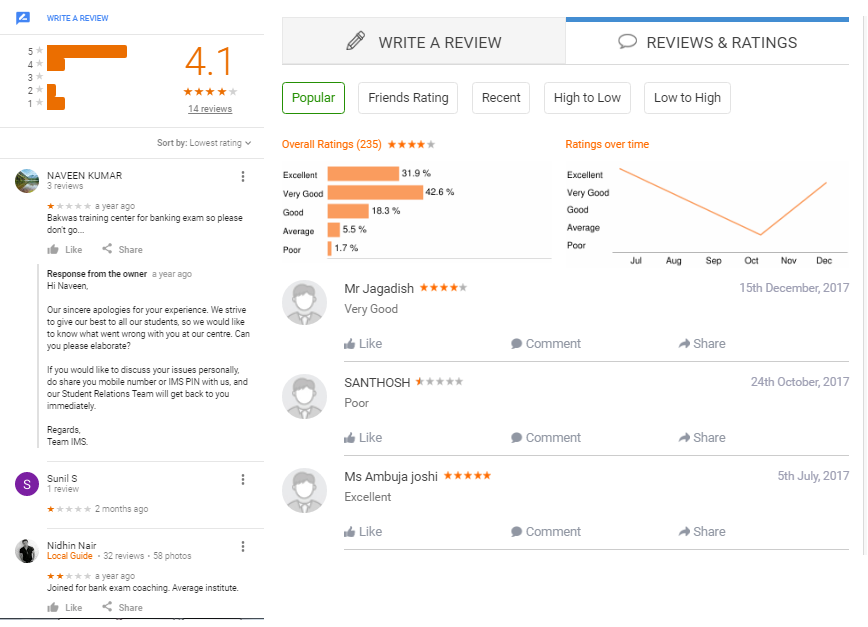
Task: Click Naveen Kumar's profile picture
Action: pyautogui.click(x=27, y=181)
